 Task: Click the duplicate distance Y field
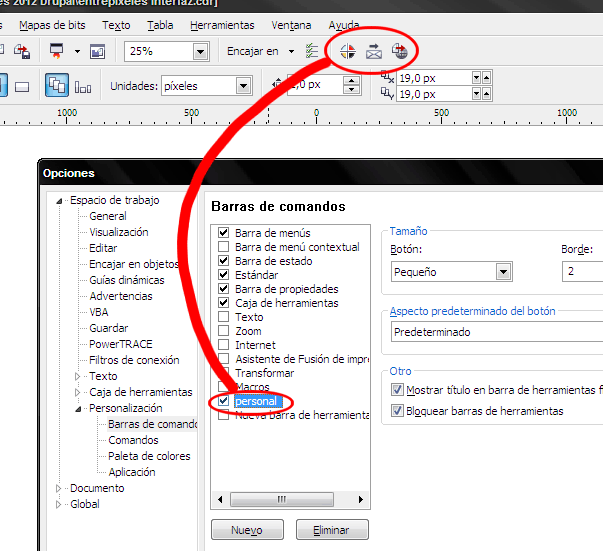click(435, 94)
